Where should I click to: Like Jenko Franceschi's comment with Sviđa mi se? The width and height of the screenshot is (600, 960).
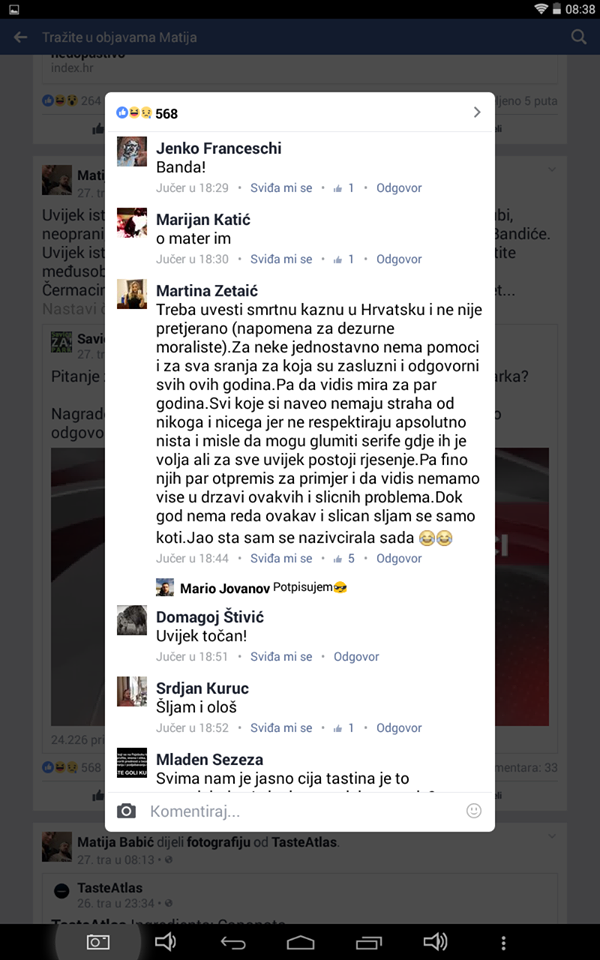(x=281, y=188)
